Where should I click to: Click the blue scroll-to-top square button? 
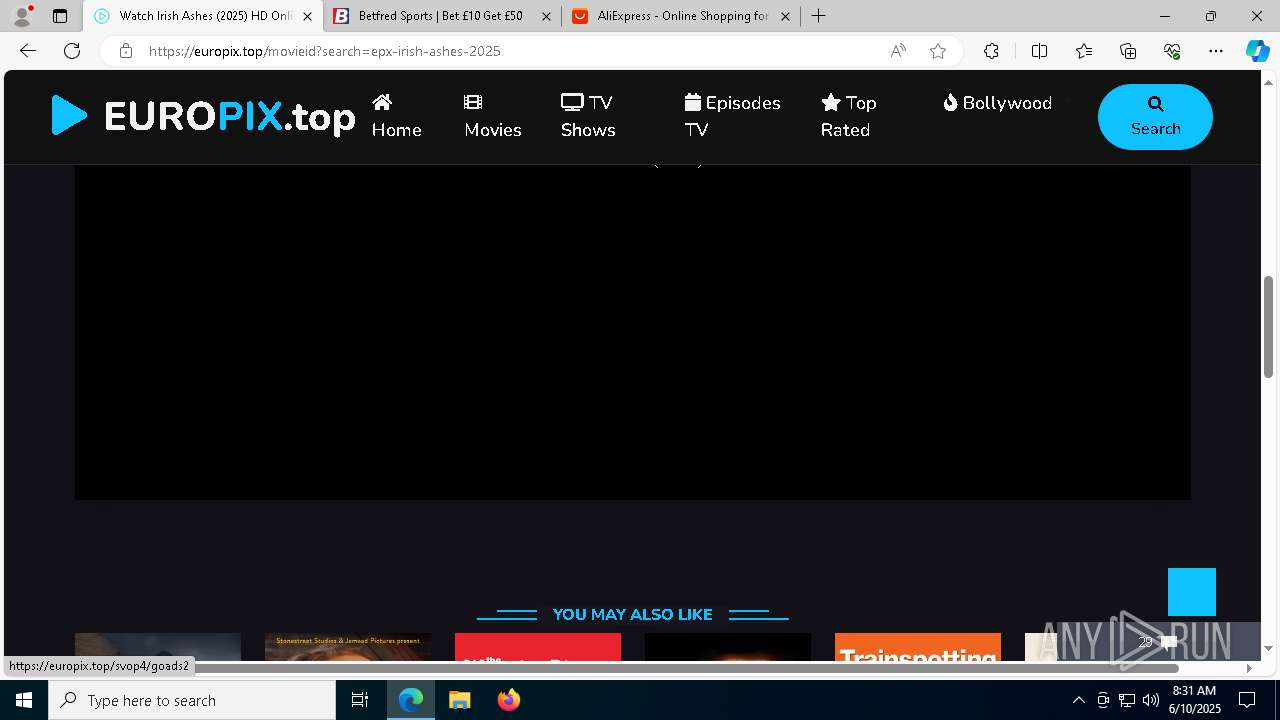(x=1192, y=592)
